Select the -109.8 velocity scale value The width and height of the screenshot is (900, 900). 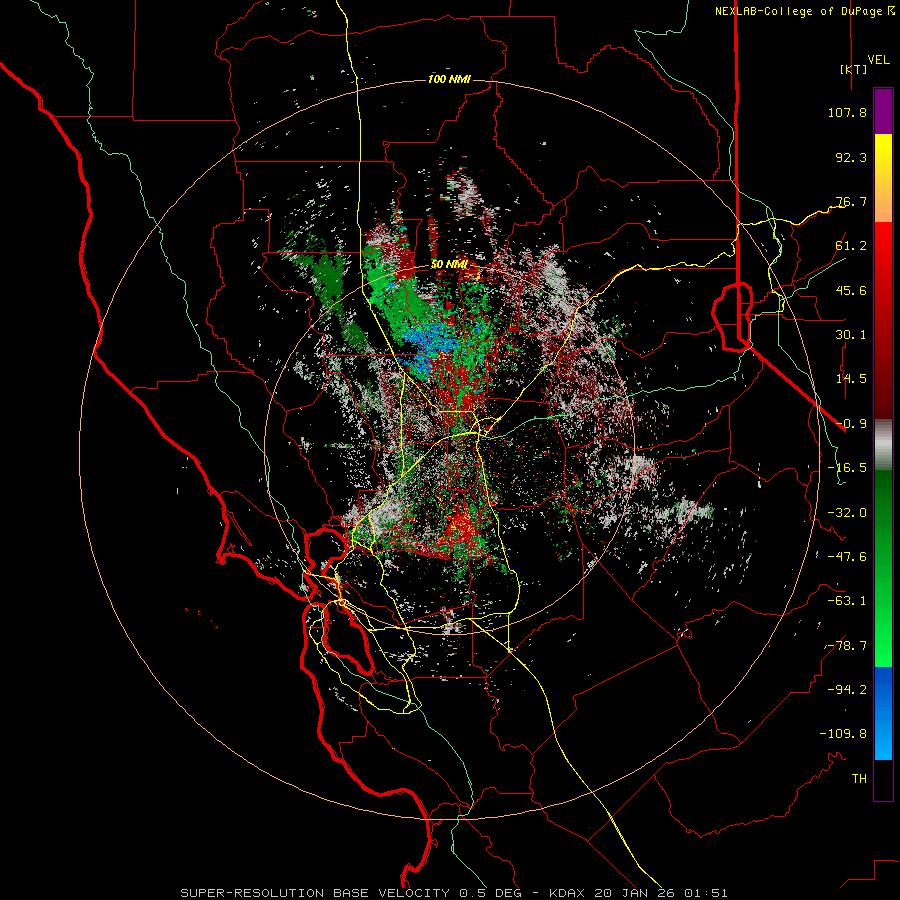tap(843, 734)
